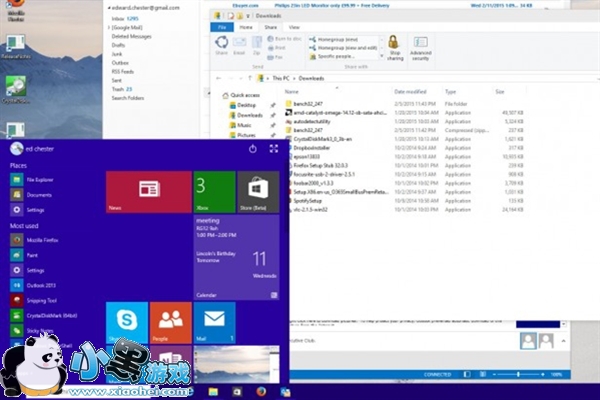The width and height of the screenshot is (600, 400).
Task: Click ed chester user account in Start menu
Action: coord(40,149)
